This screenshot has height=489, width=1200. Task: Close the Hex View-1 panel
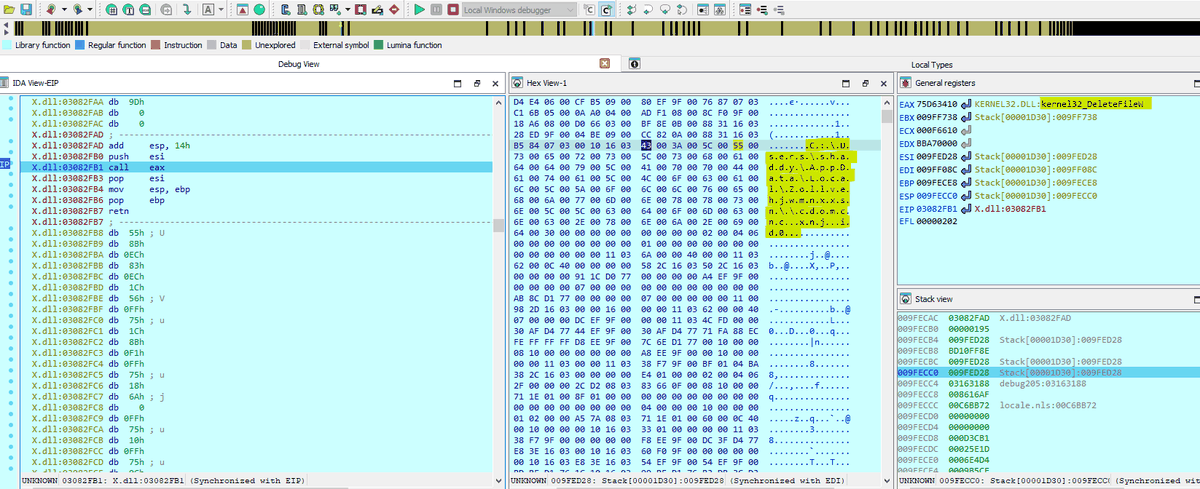[884, 83]
